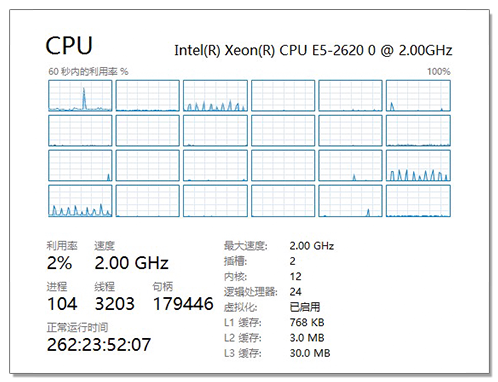This screenshot has height=382, width=498.
Task: Click the Intel Xeon E5-2620 processor name
Action: pos(313,50)
